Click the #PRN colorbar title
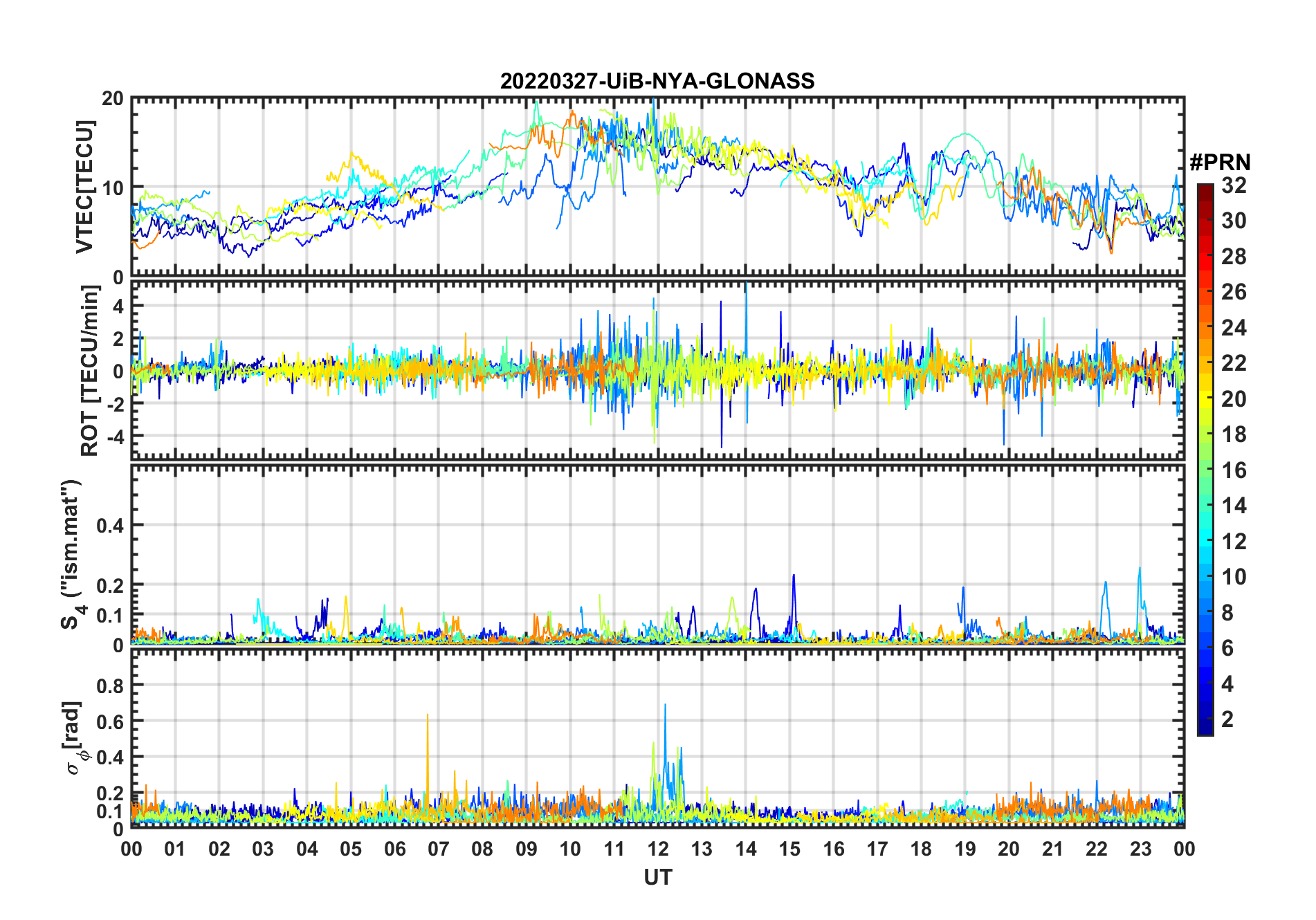The height and width of the screenshot is (920, 1316). tap(1220, 163)
